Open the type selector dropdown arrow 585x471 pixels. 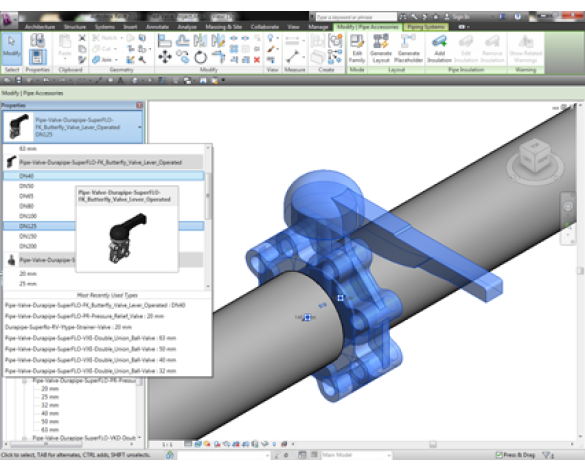pyautogui.click(x=140, y=127)
